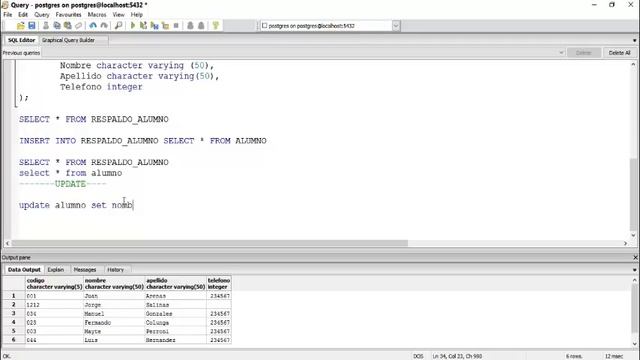Open the output pane tab list arrow

[634, 270]
